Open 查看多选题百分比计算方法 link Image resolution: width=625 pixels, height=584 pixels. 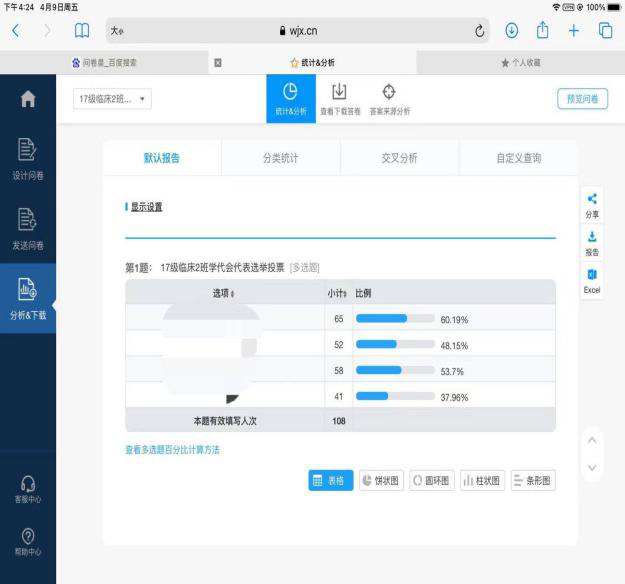coord(172,450)
